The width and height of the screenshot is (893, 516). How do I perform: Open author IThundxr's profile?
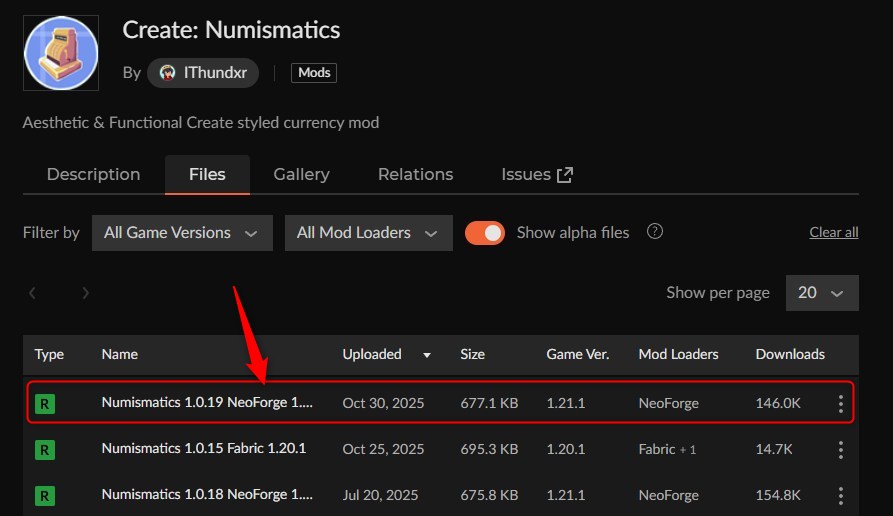tap(203, 73)
